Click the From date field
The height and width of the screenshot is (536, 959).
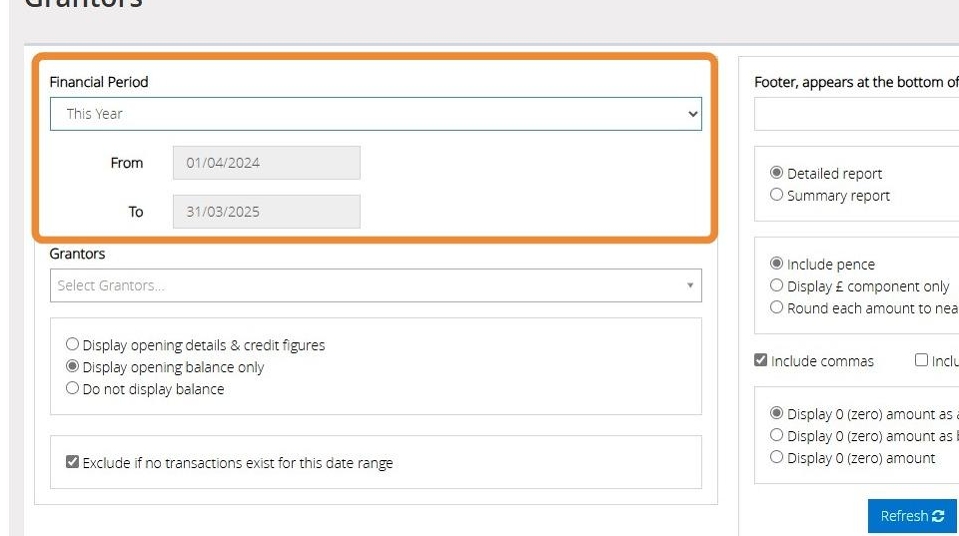pyautogui.click(x=267, y=163)
